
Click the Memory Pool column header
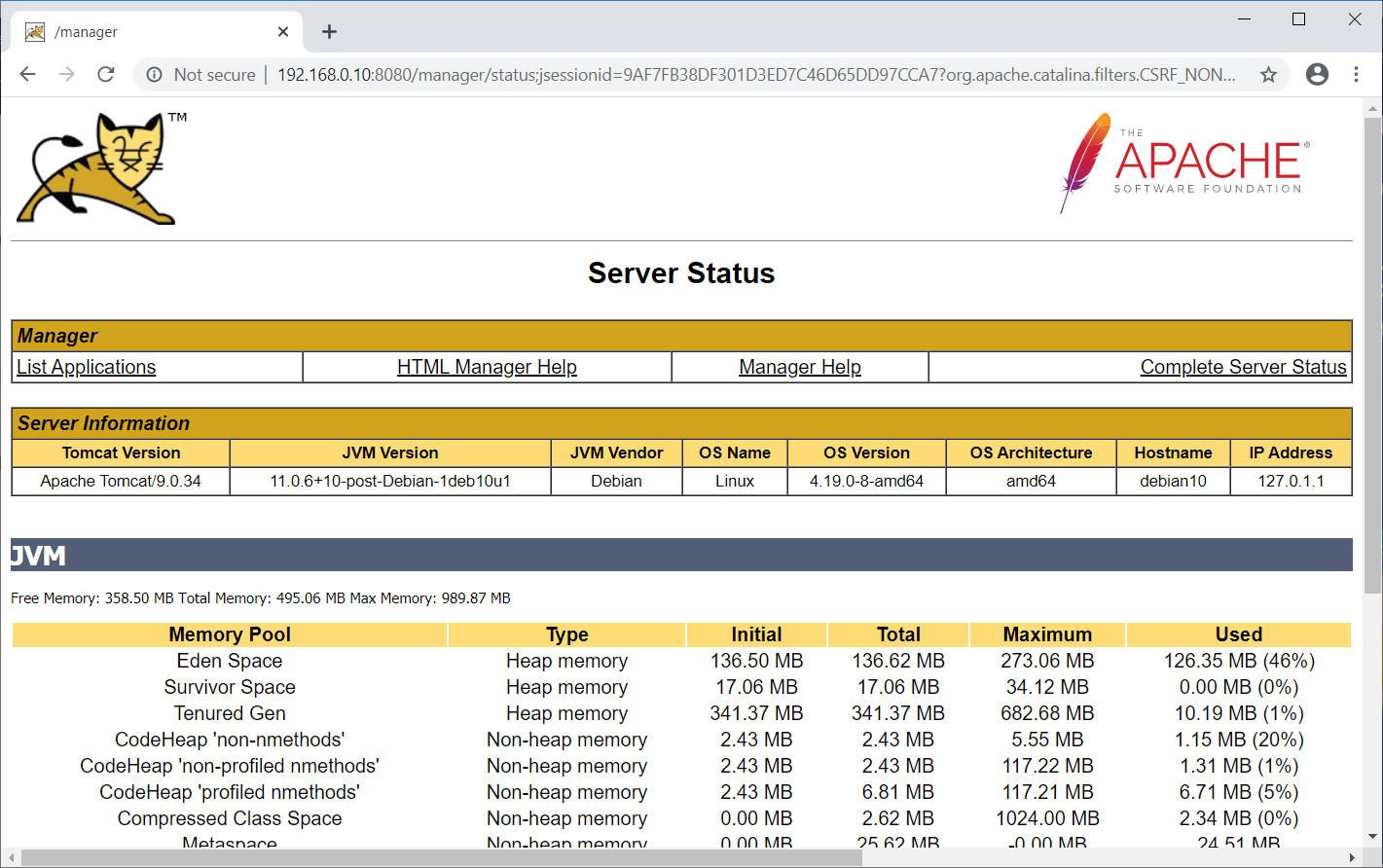230,634
